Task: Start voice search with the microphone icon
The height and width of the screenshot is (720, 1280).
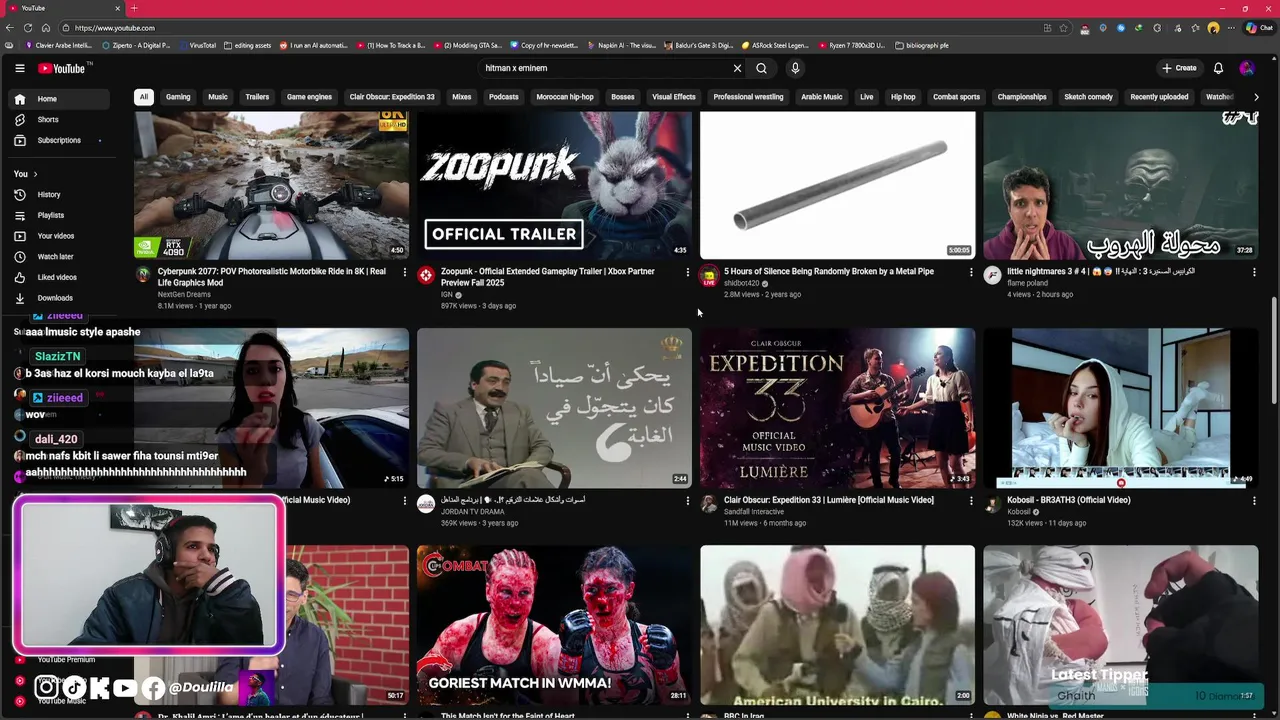Action: tap(795, 68)
